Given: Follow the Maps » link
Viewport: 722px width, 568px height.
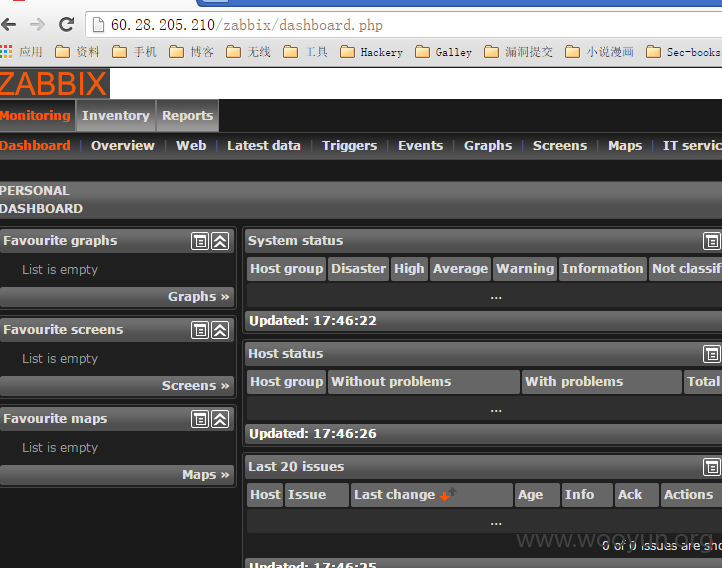Looking at the screenshot, I should point(205,474).
